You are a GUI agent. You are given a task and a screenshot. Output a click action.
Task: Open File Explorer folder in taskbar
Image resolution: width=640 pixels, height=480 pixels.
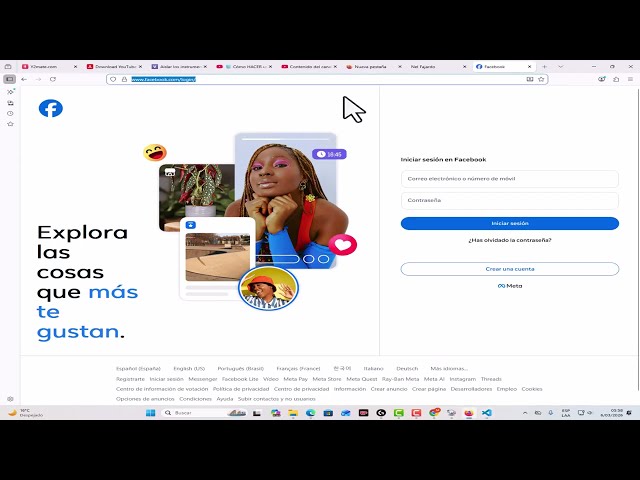293,413
